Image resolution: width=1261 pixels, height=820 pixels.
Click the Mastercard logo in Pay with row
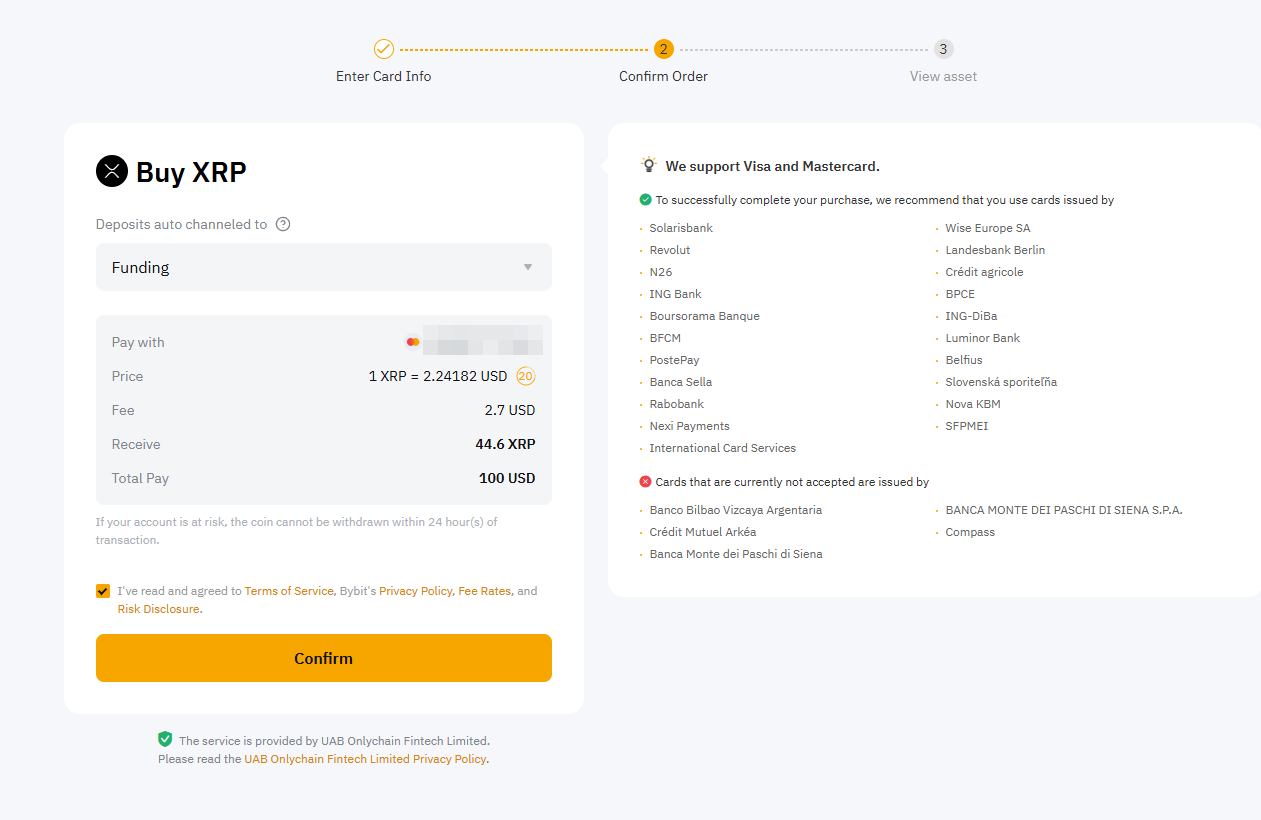pos(412,342)
